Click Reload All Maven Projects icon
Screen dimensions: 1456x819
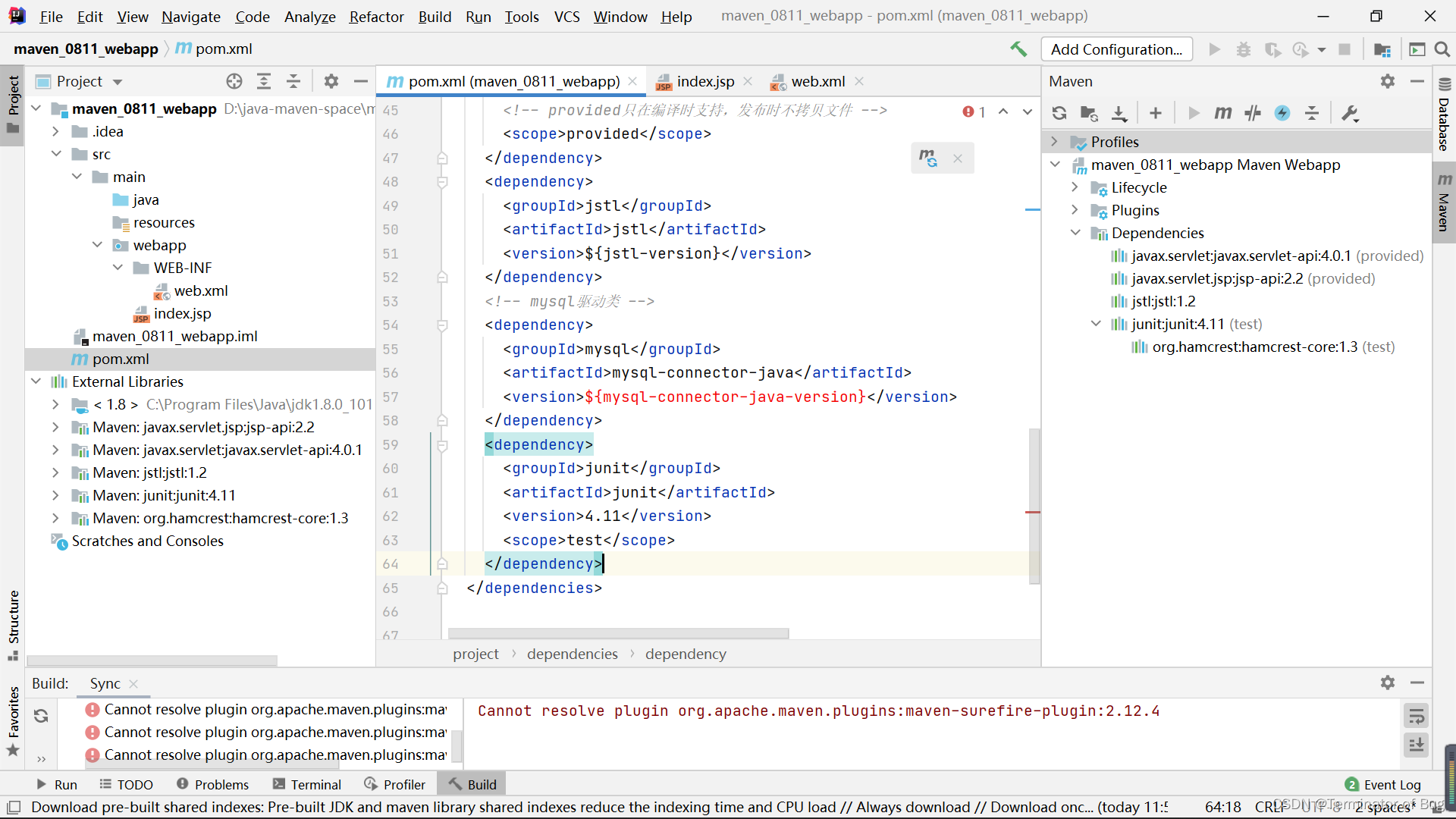click(x=1059, y=113)
